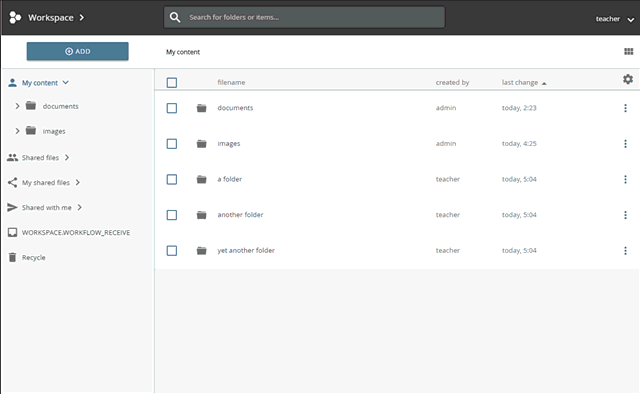The height and width of the screenshot is (394, 640).
Task: Open Recycle section
Action: tap(33, 257)
